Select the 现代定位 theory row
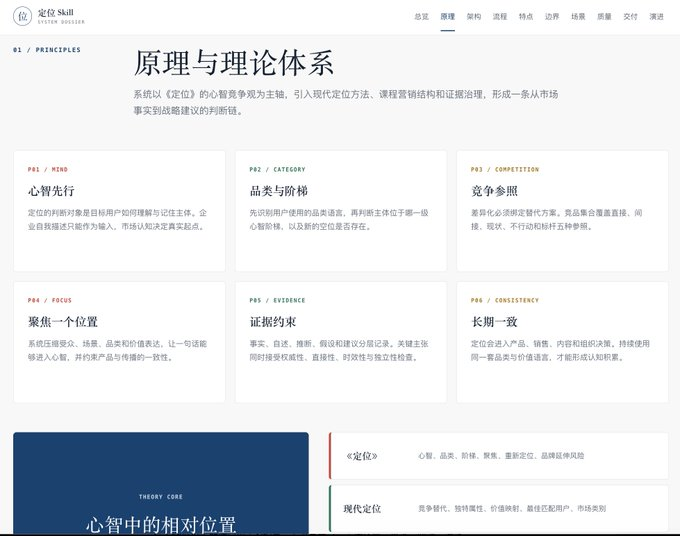This screenshot has width=680, height=536. (499, 509)
